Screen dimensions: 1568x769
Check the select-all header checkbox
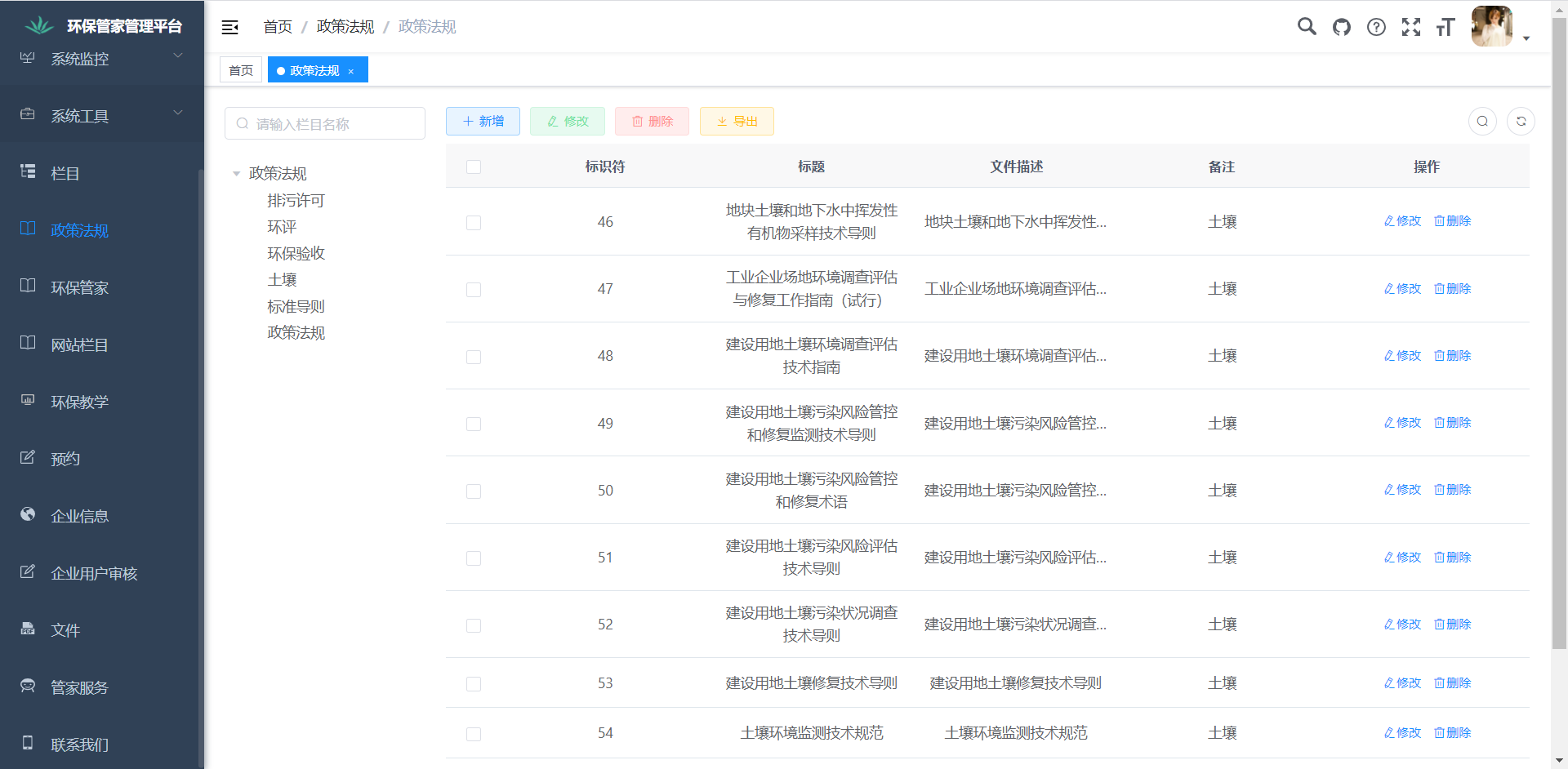pyautogui.click(x=474, y=167)
